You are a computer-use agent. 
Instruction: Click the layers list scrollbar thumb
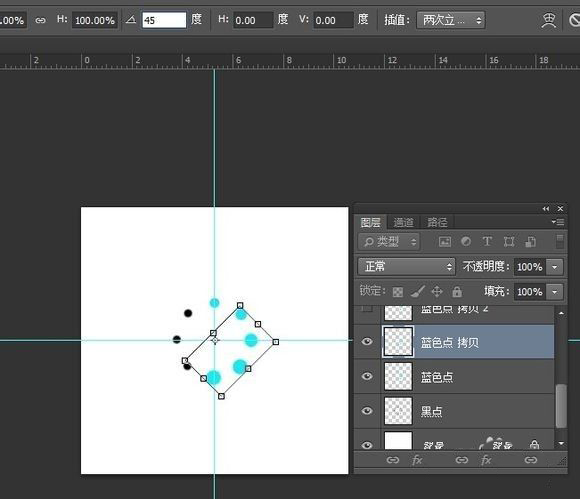(x=561, y=406)
